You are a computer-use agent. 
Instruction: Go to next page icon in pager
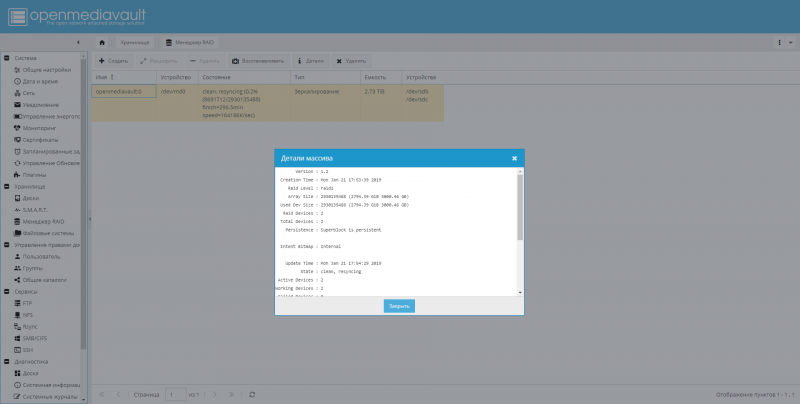(215, 395)
